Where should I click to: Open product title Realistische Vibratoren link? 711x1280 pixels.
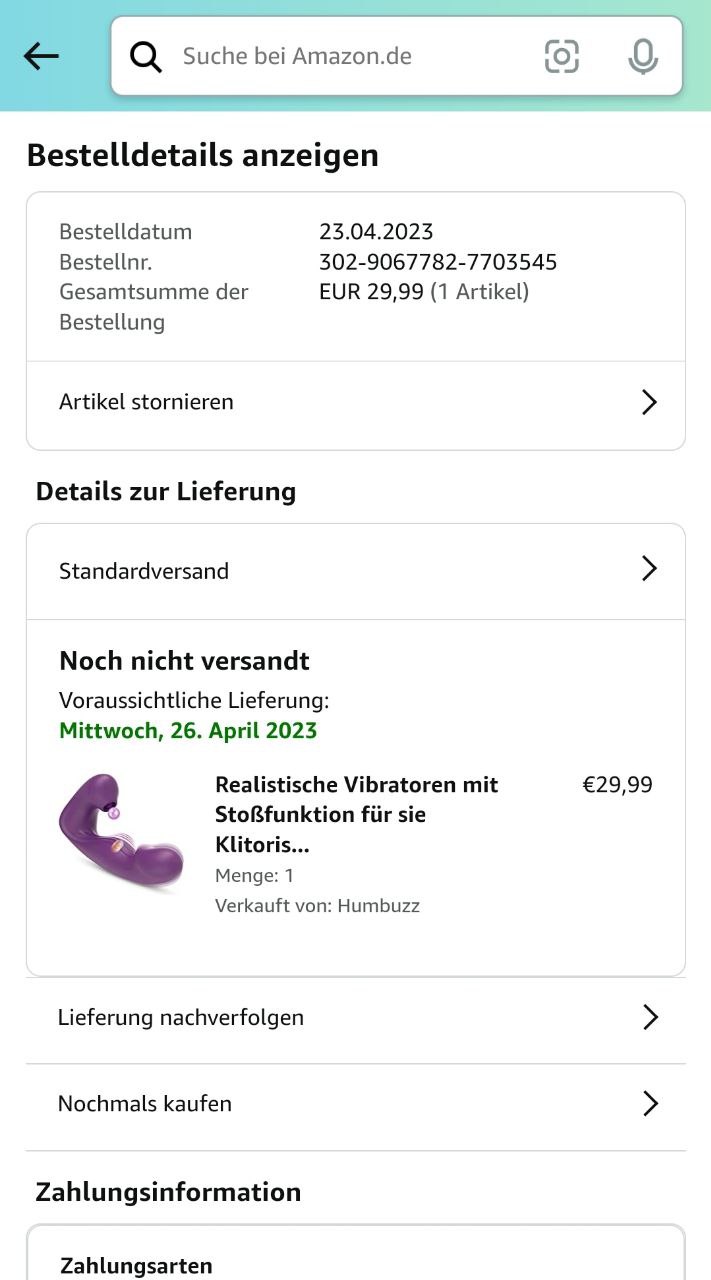tap(357, 814)
